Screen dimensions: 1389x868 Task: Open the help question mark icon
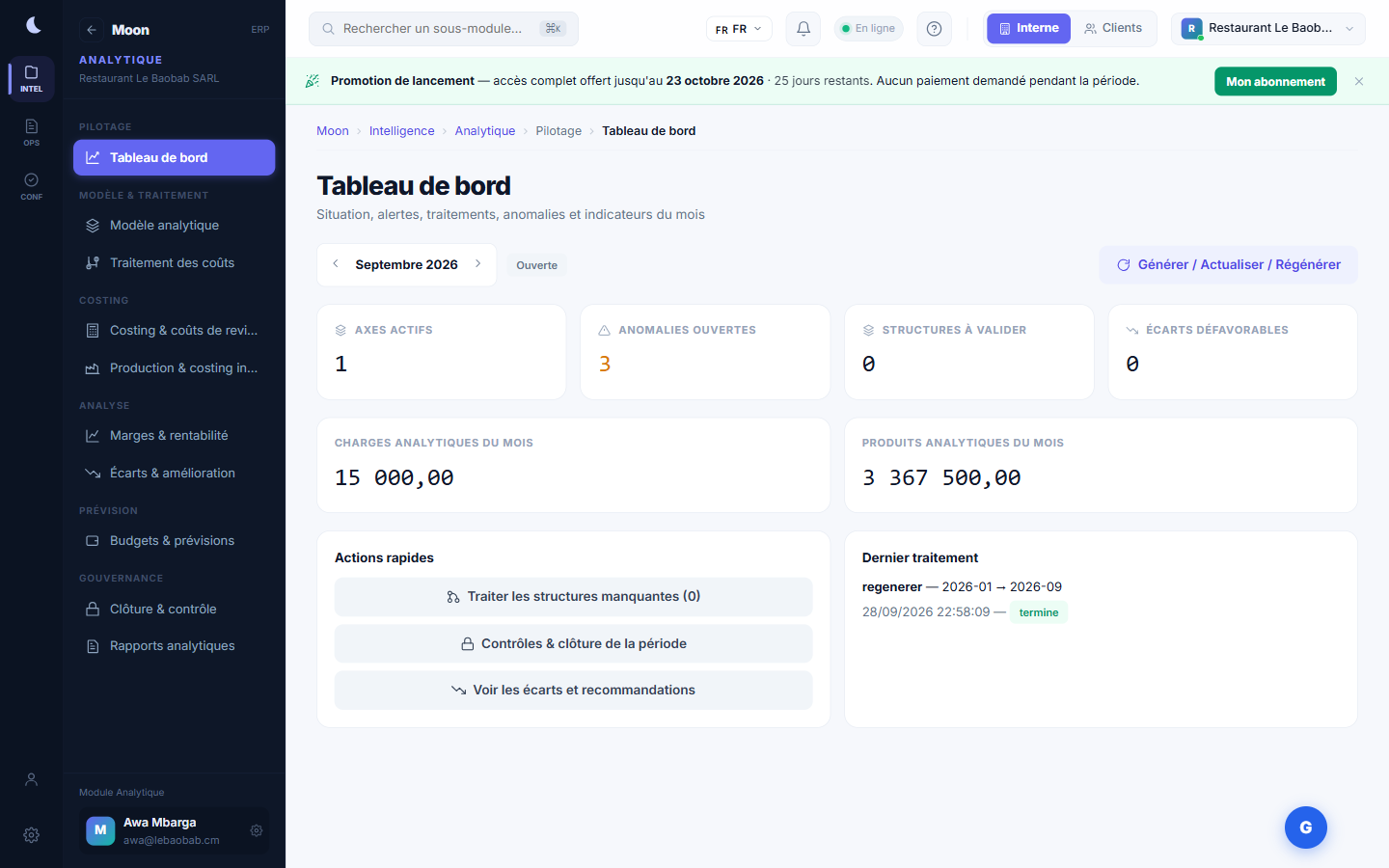934,29
